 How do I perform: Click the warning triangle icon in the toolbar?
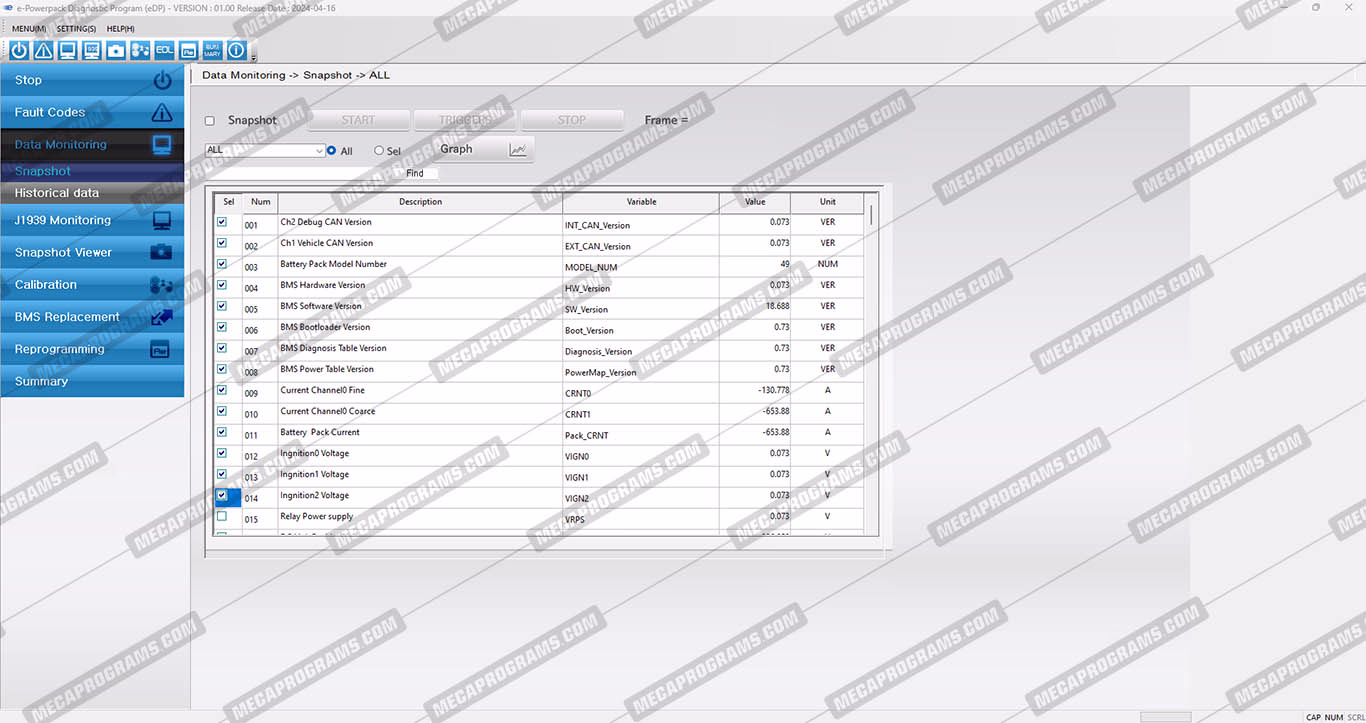tap(43, 50)
